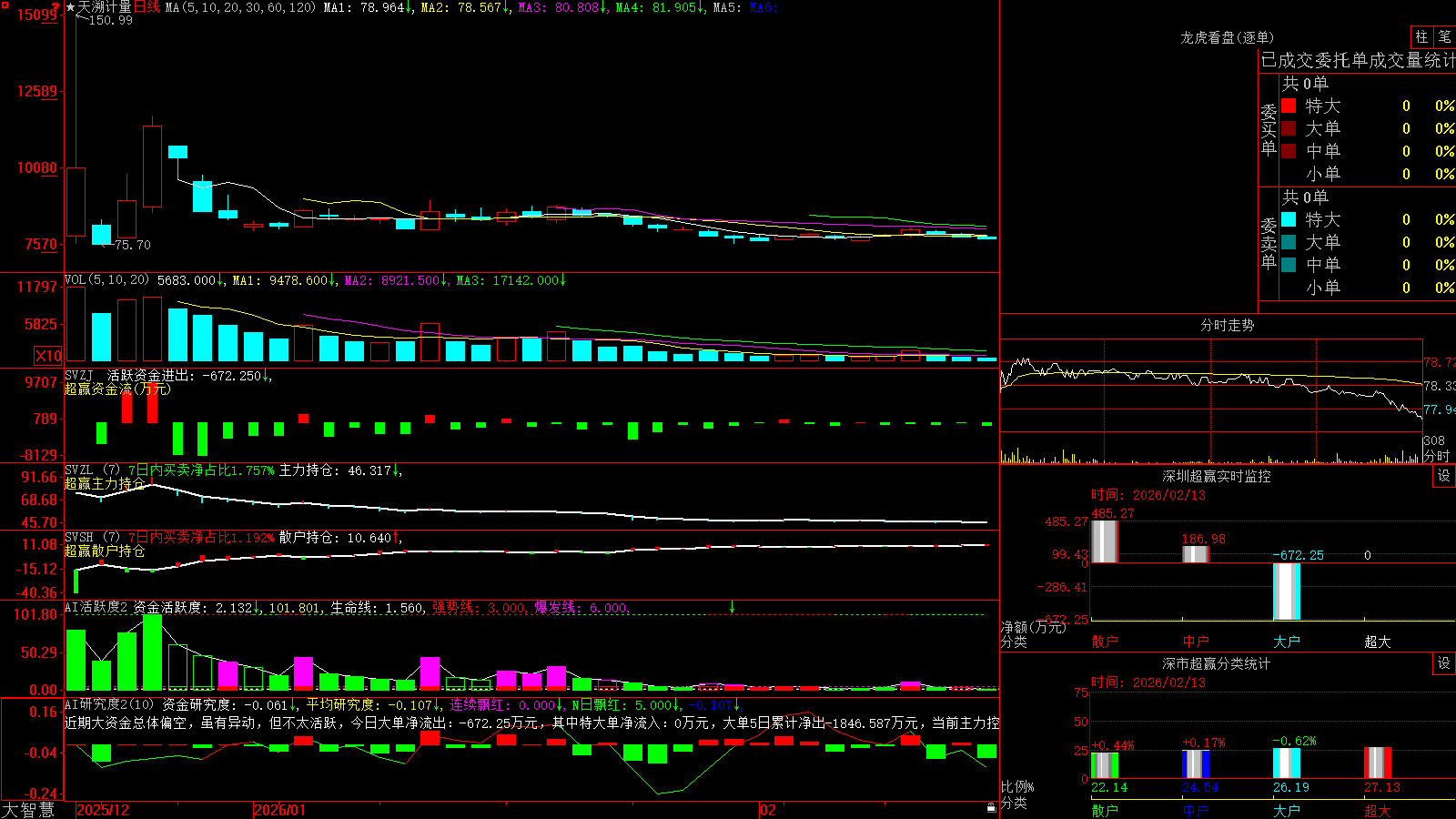Click 超赢散户持仓 label
Viewport: 1456px width, 819px height.
click(x=105, y=551)
